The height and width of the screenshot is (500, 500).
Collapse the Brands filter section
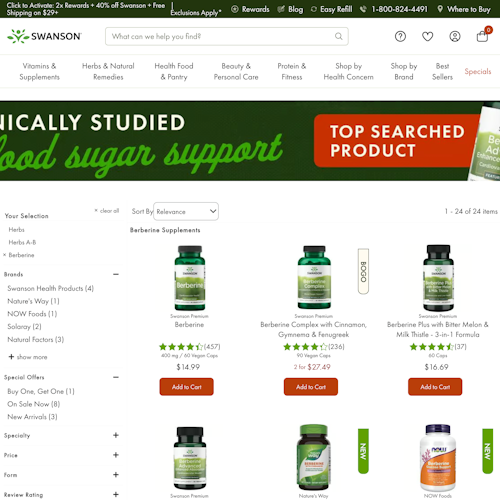(x=116, y=274)
